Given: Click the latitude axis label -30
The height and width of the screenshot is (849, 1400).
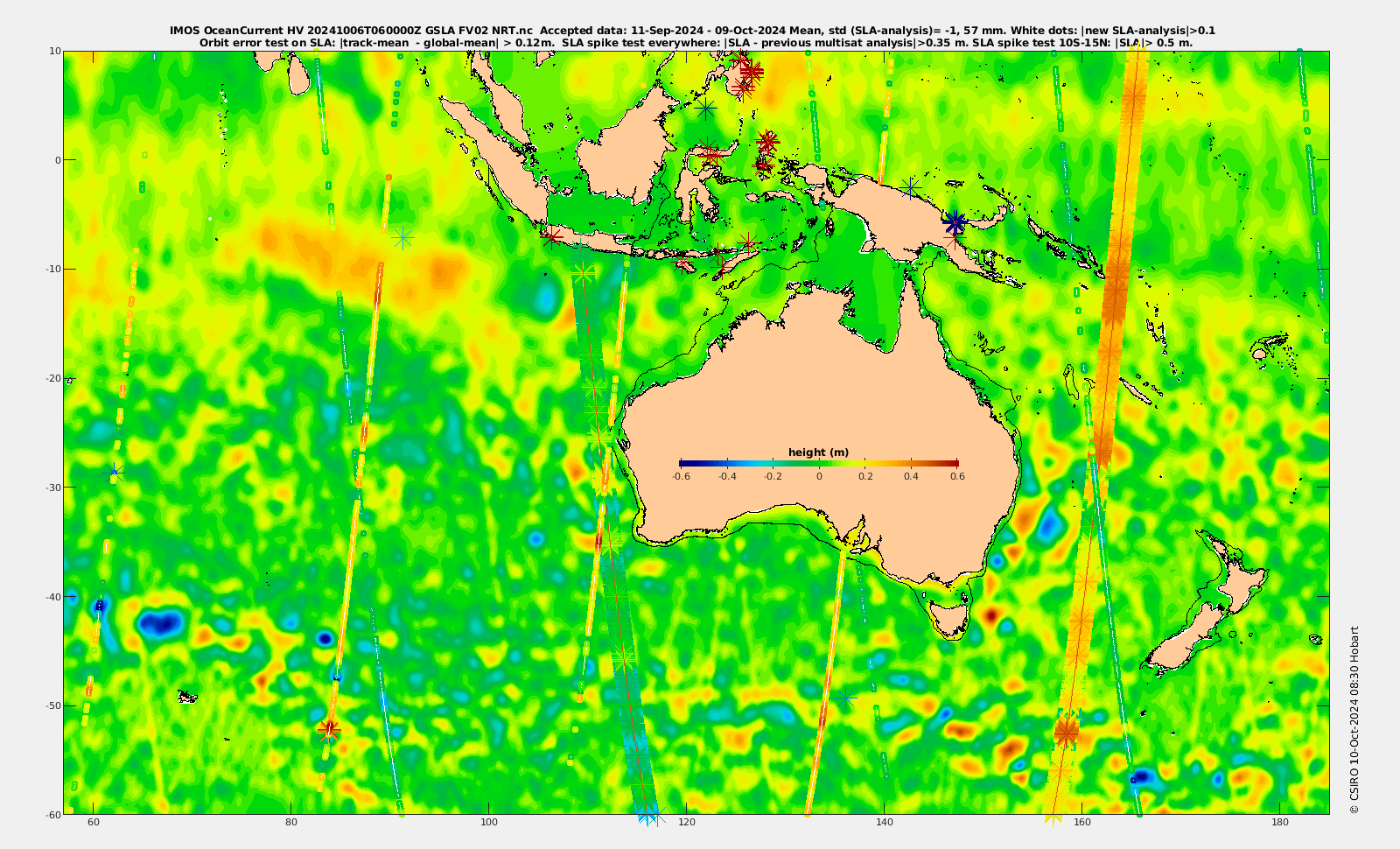Looking at the screenshot, I should [x=52, y=487].
